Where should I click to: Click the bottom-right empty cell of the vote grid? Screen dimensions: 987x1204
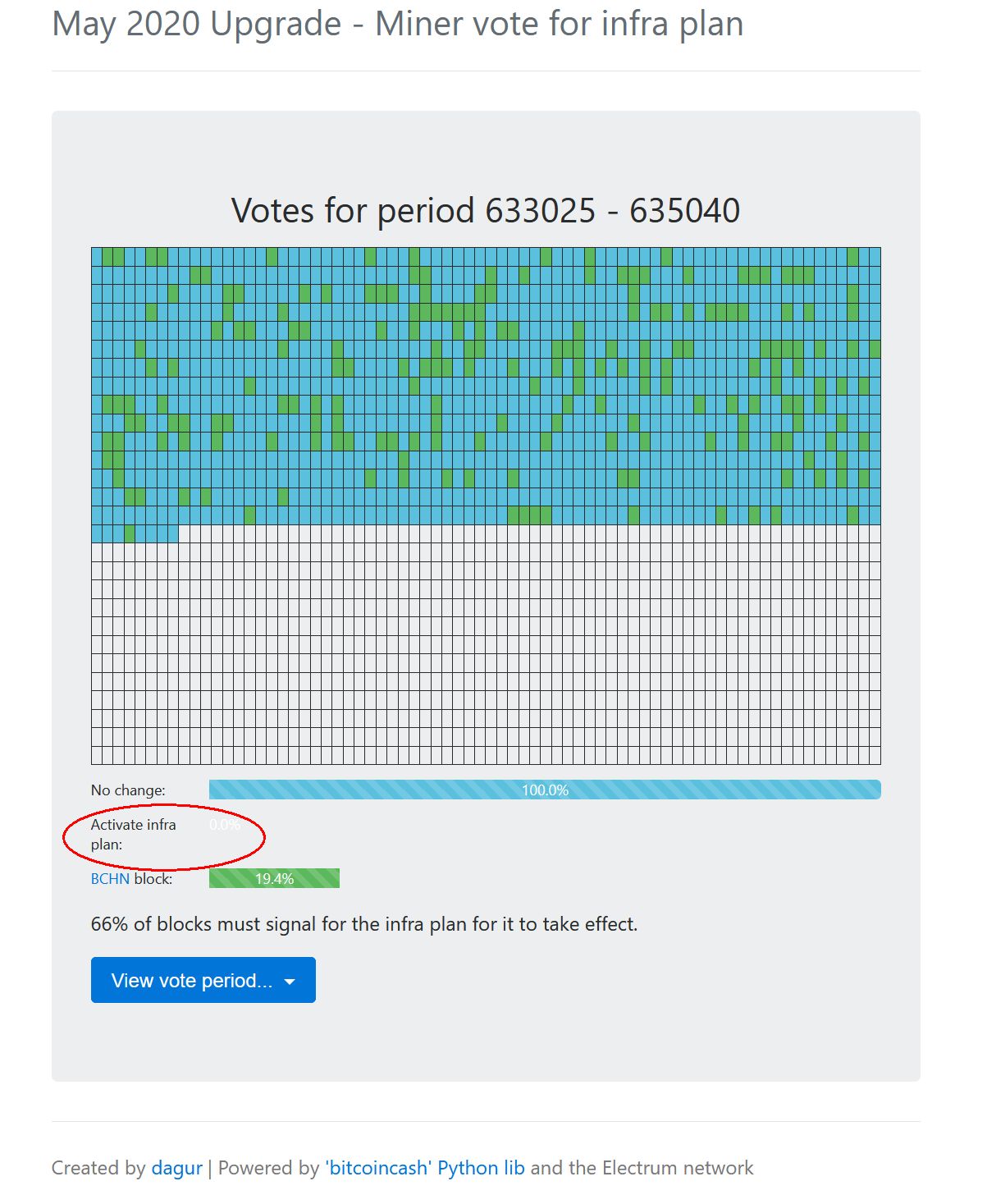pos(875,755)
